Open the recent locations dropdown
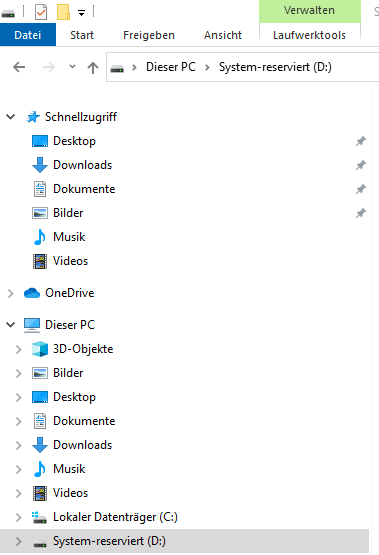 pos(72,66)
